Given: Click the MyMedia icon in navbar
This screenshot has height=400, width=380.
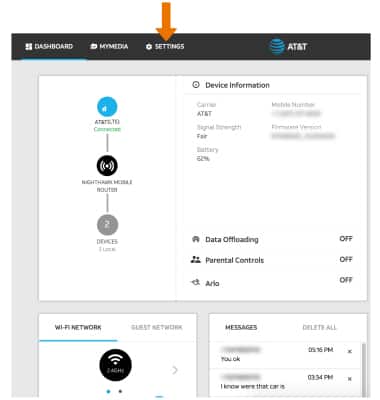Looking at the screenshot, I should [x=94, y=46].
